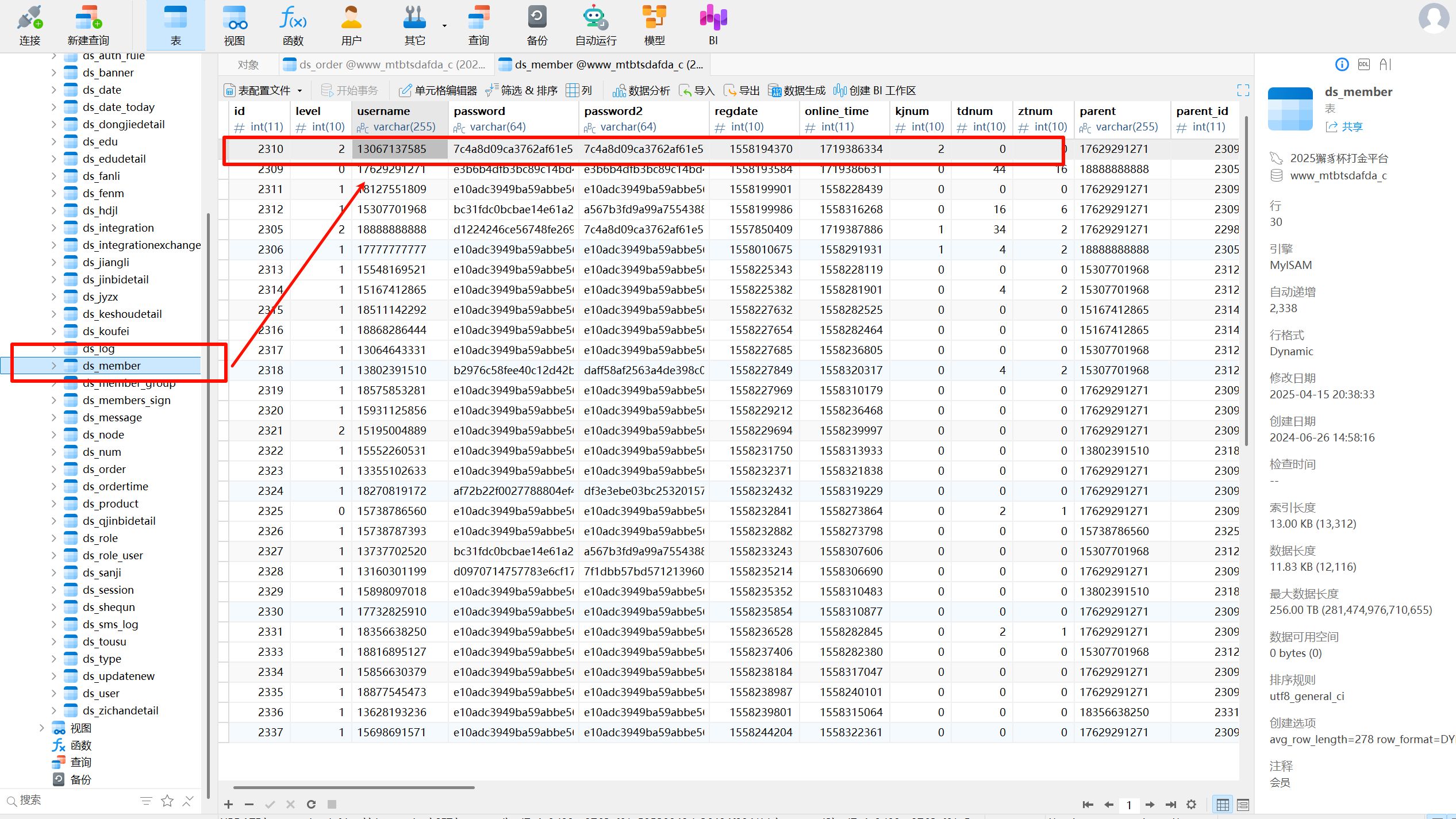This screenshot has height=819, width=1456.
Task: Switch to the 对象 tab
Action: pos(248,64)
